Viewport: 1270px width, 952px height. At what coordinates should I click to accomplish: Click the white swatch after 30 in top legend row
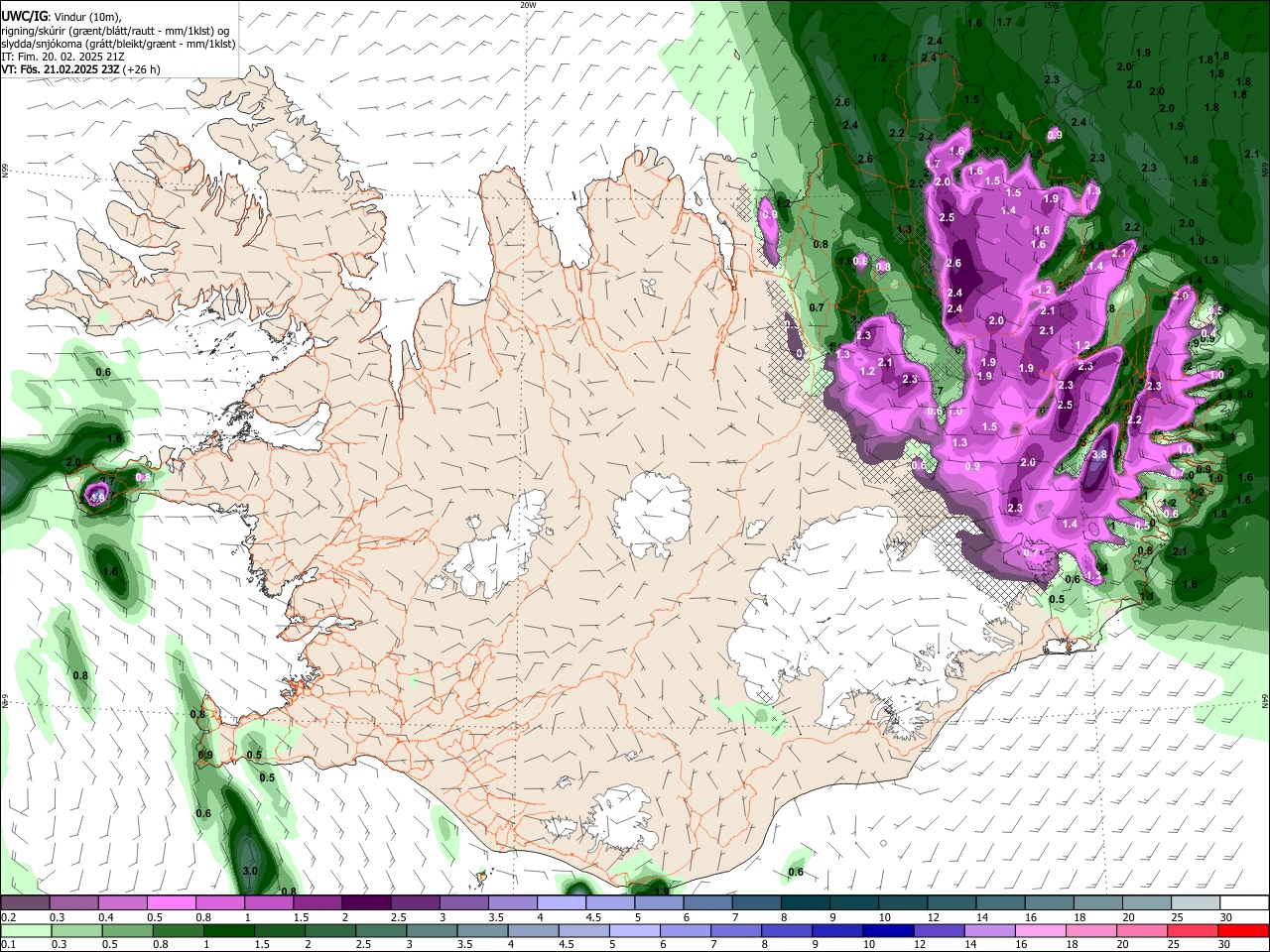point(1245,902)
